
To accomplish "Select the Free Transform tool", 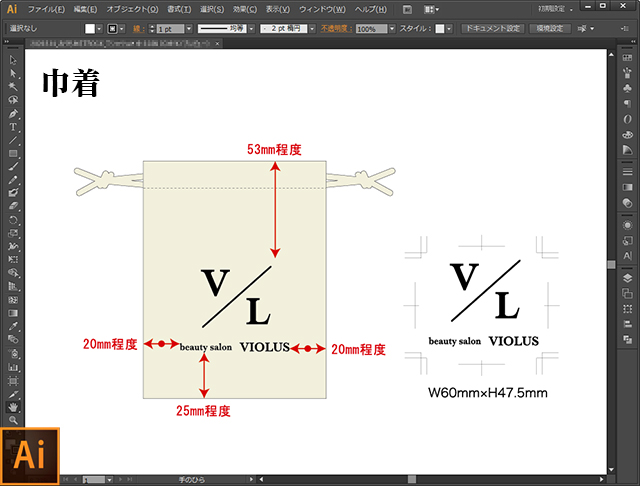I will (13, 260).
